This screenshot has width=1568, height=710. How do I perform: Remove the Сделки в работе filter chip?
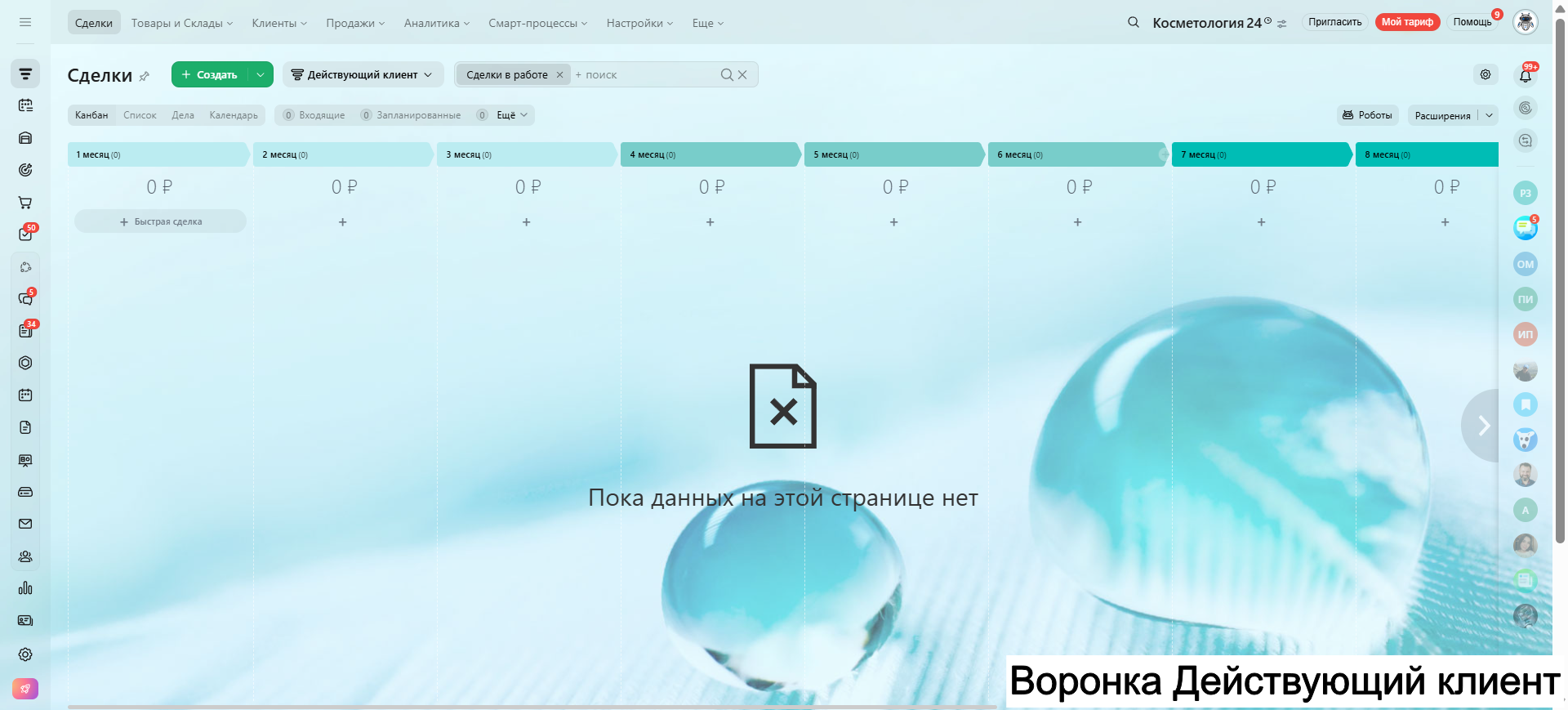point(559,74)
